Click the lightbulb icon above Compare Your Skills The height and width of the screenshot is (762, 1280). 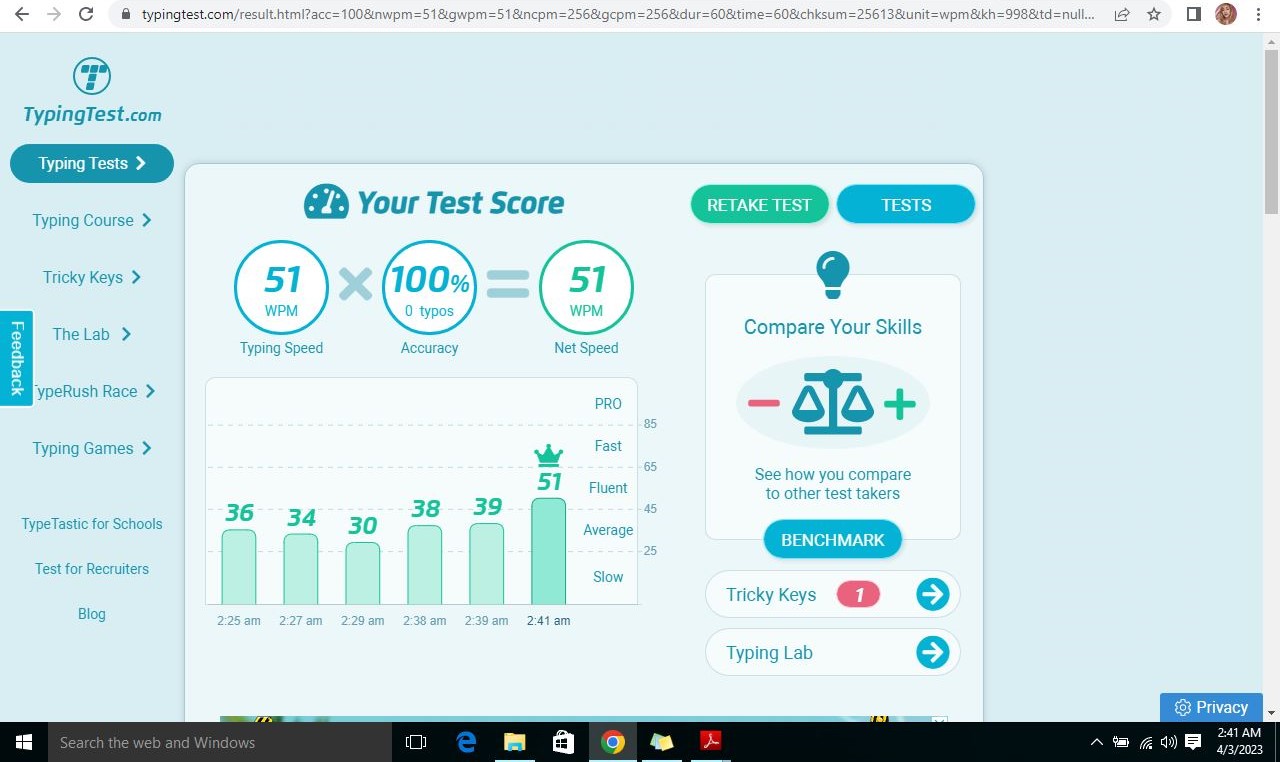[833, 273]
